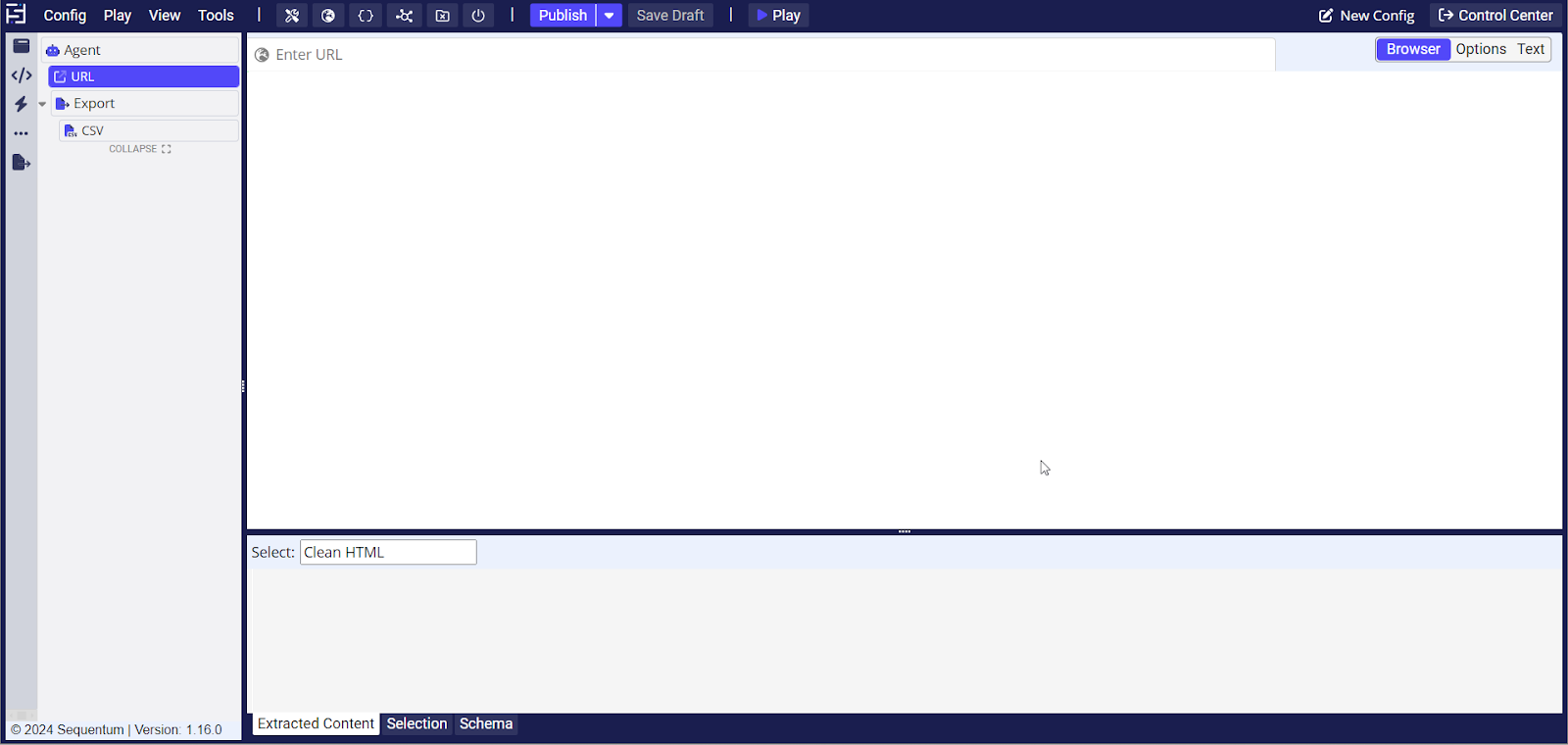
Task: Click the folder with X toolbar icon
Action: [x=442, y=16]
